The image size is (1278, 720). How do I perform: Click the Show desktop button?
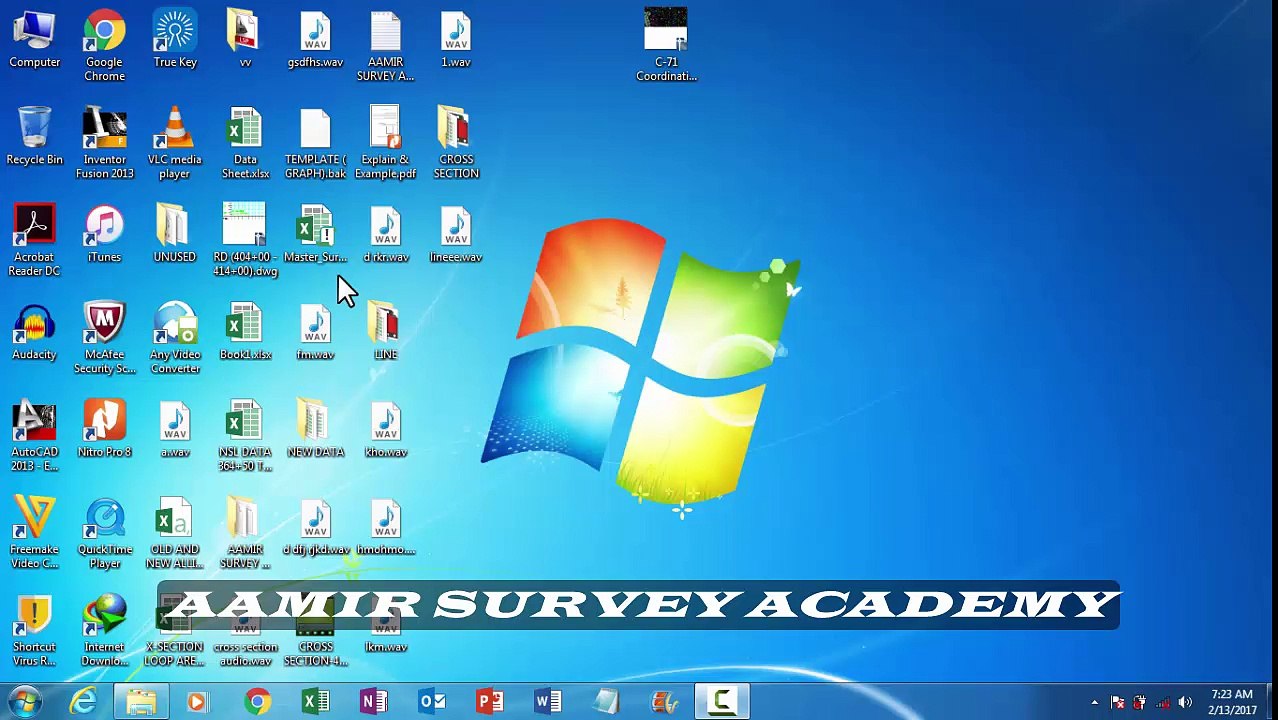click(x=1271, y=702)
